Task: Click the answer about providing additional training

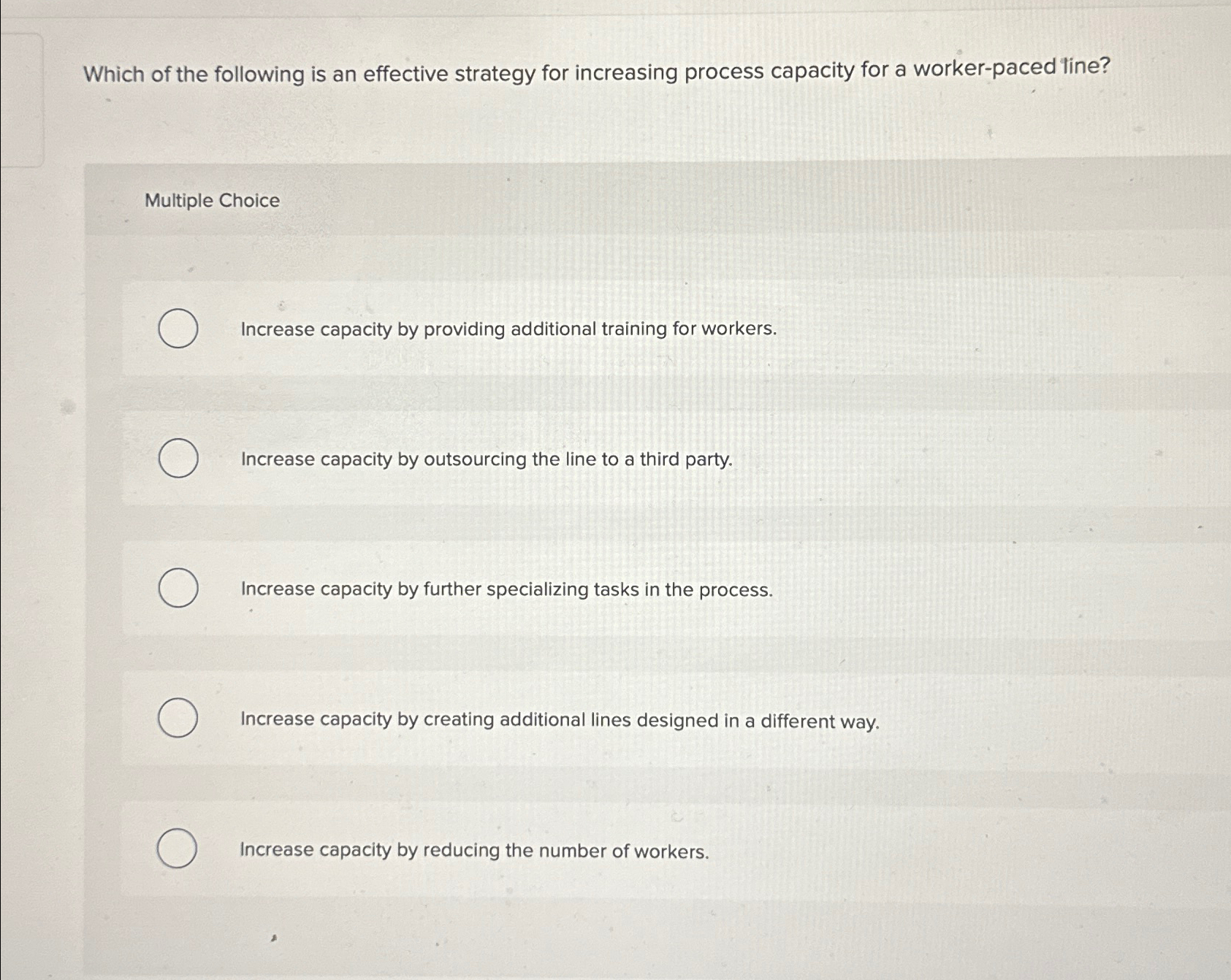Action: [508, 330]
